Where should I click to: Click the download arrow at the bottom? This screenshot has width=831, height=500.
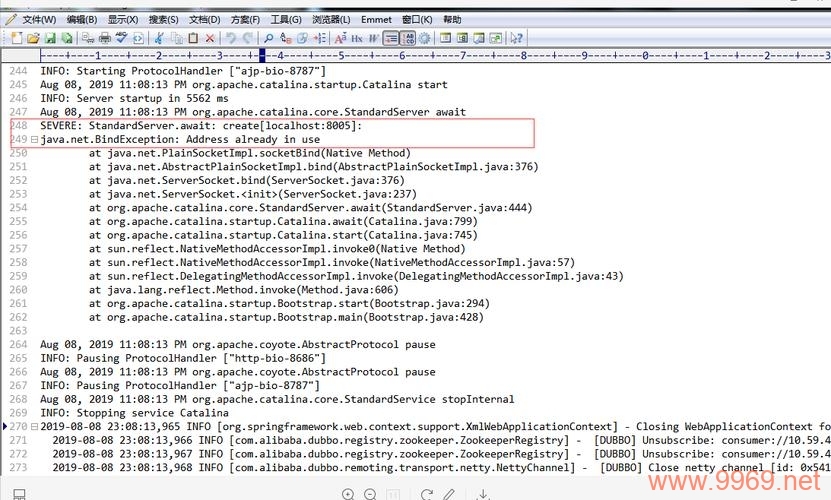coord(482,494)
